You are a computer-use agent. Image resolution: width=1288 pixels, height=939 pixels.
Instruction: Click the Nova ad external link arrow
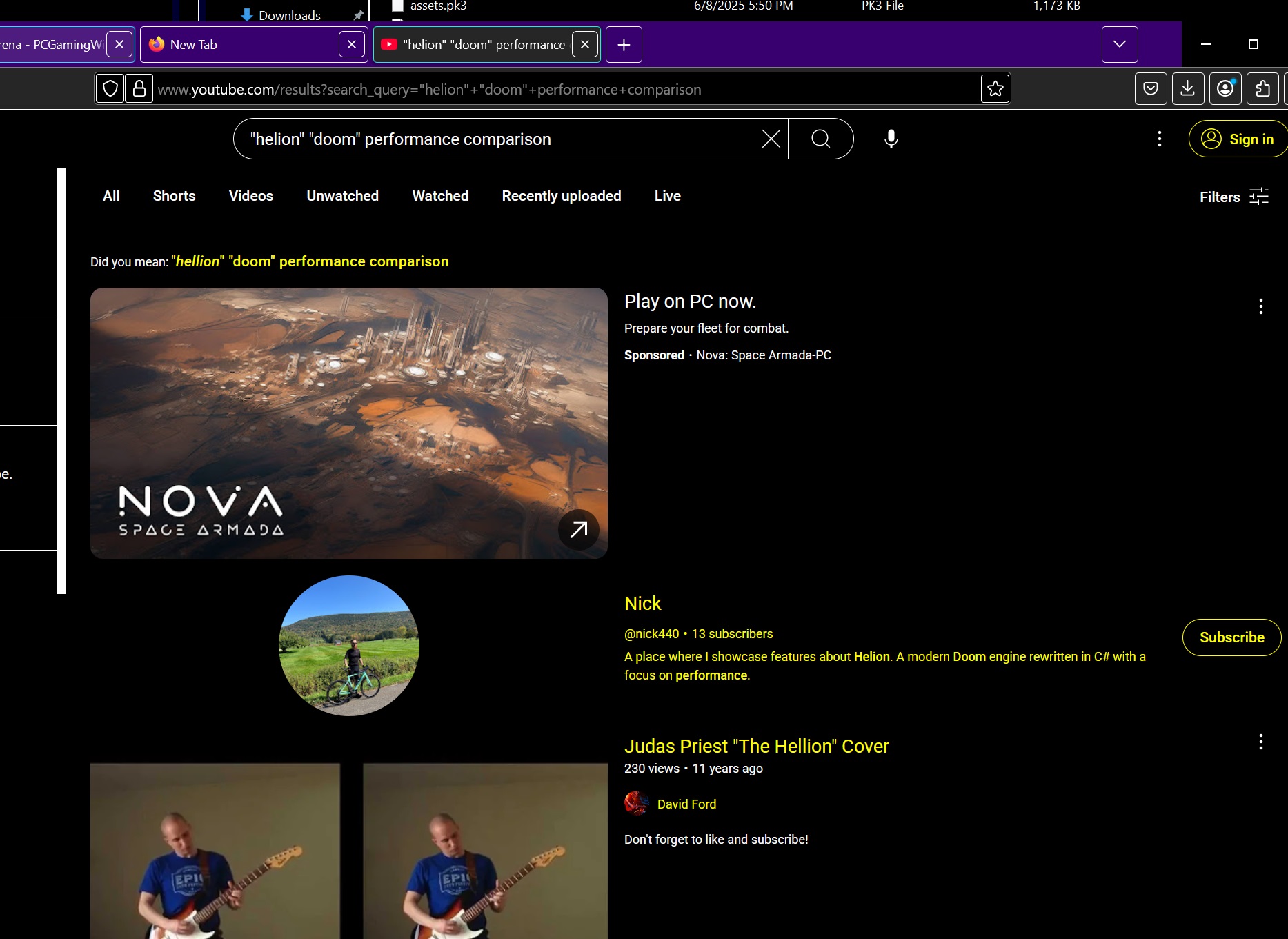tap(578, 529)
